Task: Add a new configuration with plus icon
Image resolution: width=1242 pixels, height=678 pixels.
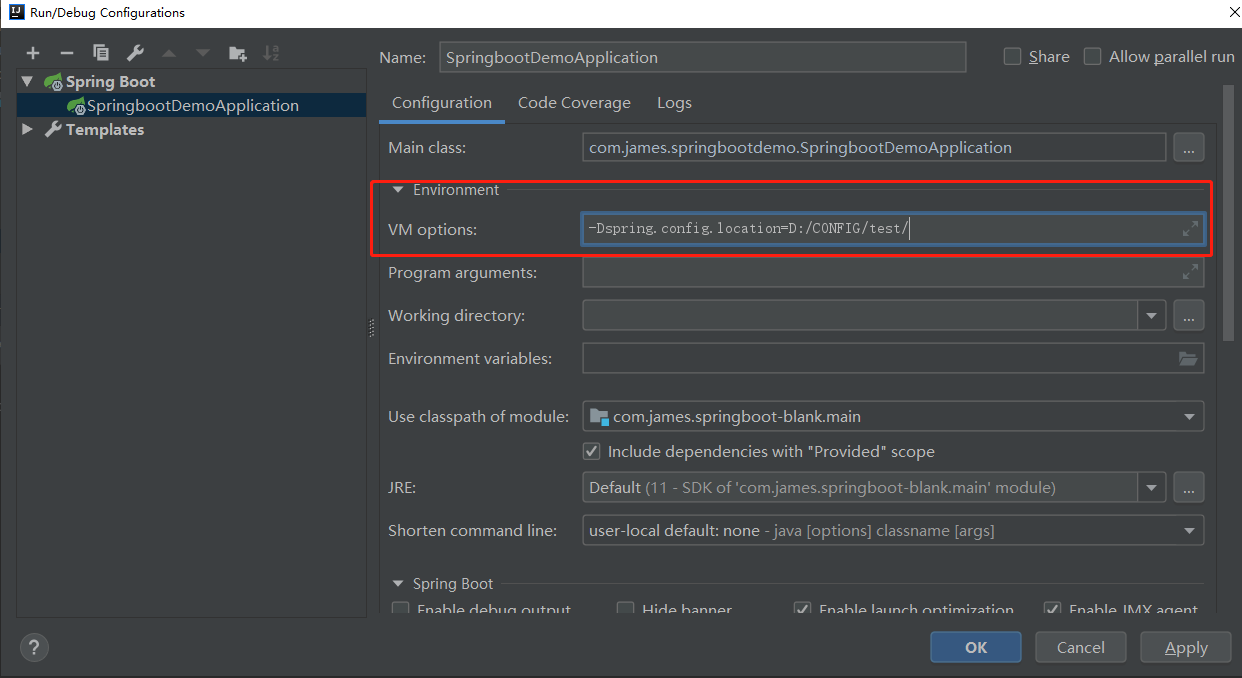Action: pos(33,53)
